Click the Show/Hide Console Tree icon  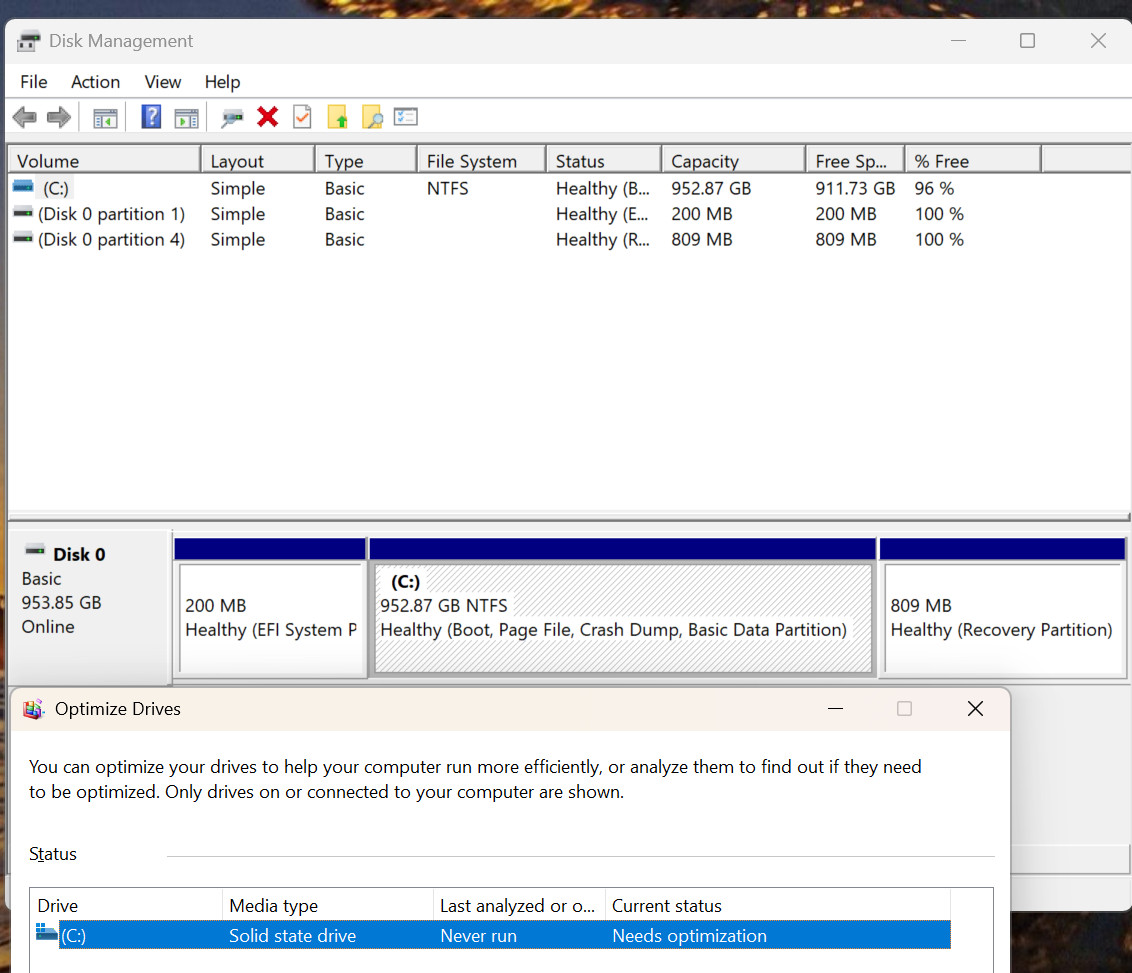coord(105,118)
